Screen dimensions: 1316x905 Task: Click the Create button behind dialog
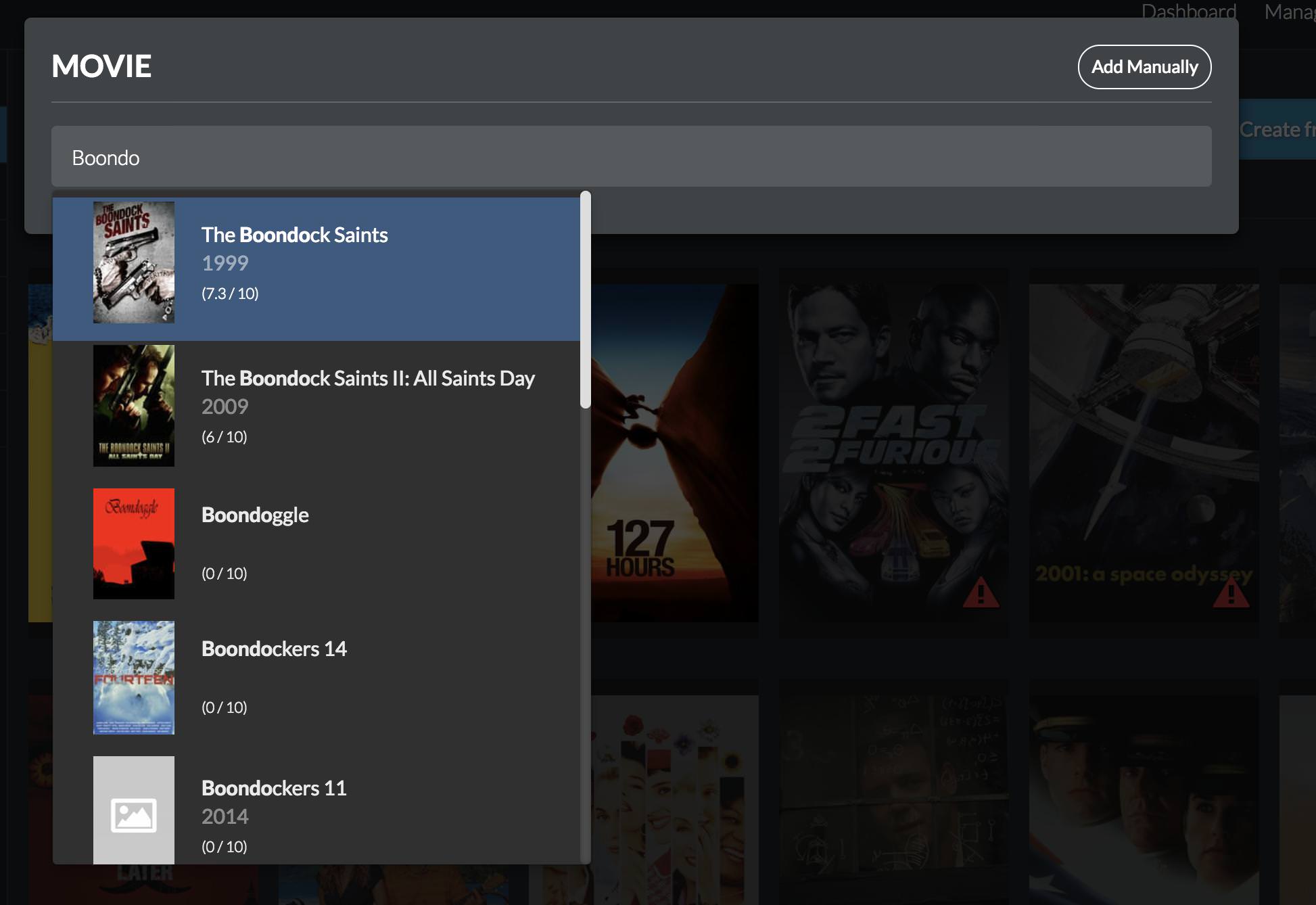click(x=1277, y=129)
